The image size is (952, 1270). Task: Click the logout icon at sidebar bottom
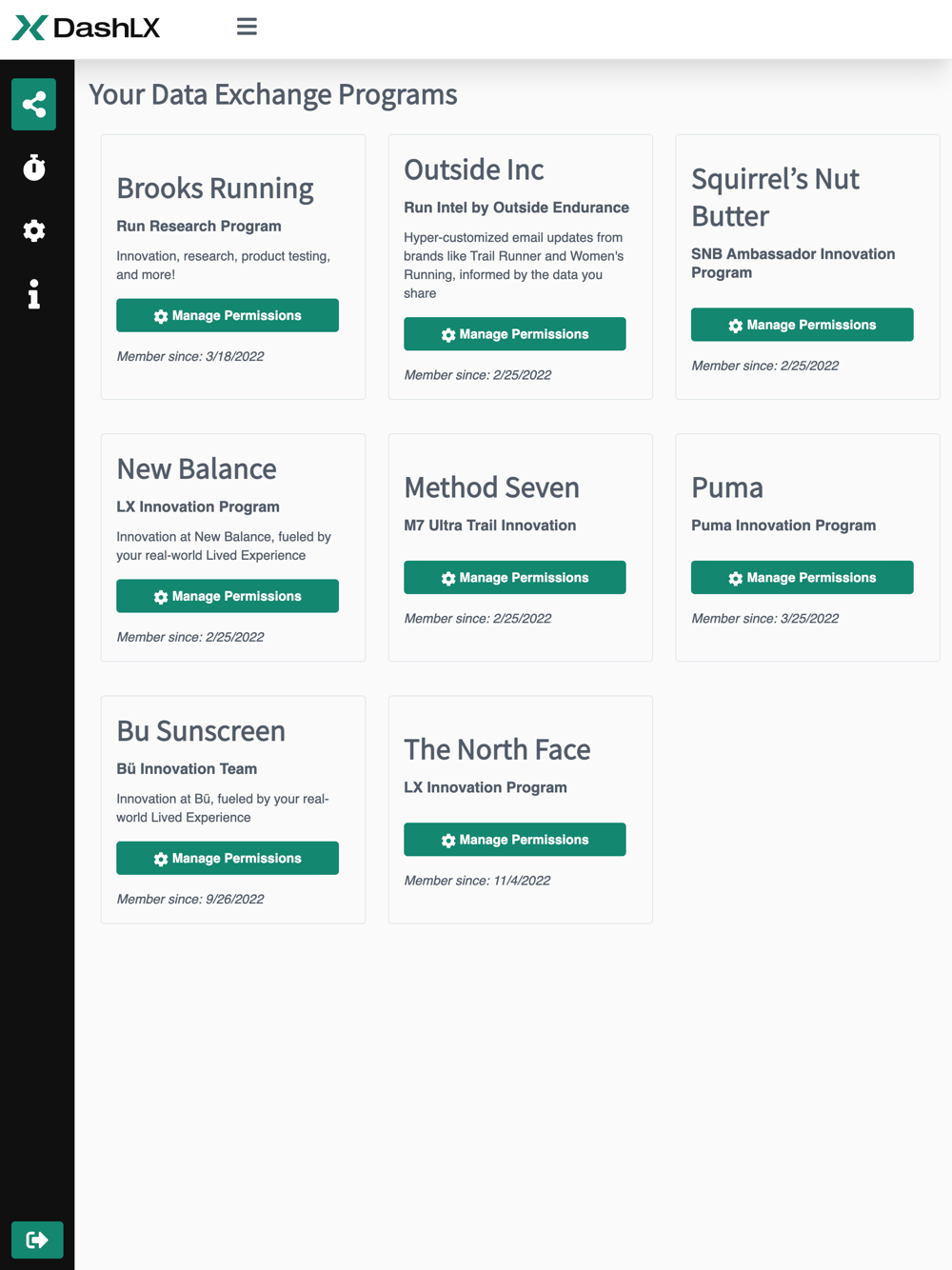pyautogui.click(x=37, y=1240)
